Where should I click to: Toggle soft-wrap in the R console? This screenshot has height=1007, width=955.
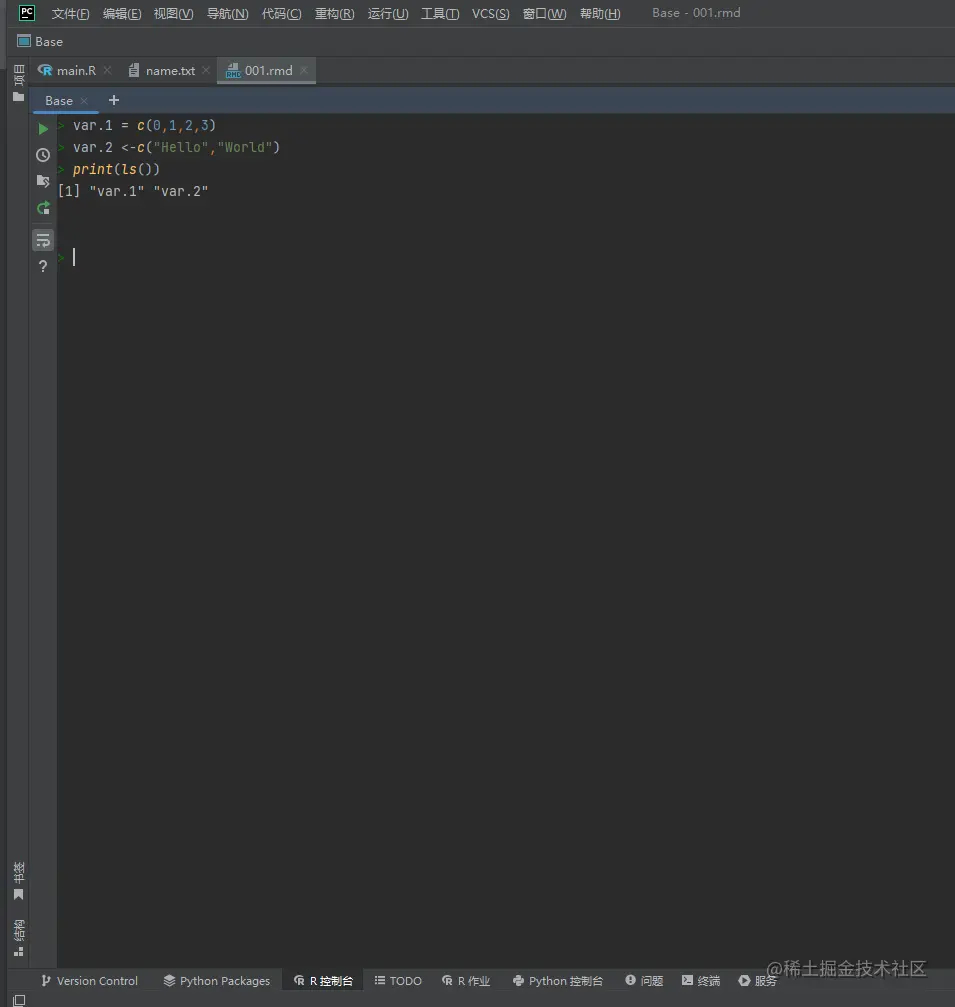pyautogui.click(x=43, y=240)
